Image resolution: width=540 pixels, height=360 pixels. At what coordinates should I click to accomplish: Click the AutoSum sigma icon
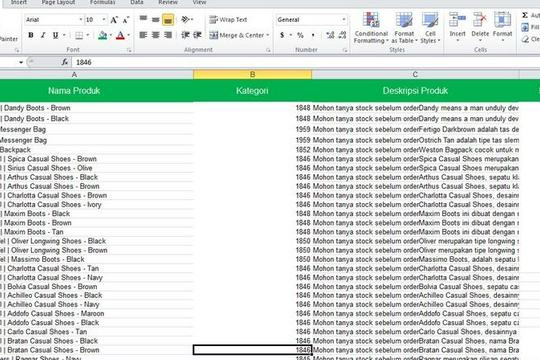click(525, 15)
